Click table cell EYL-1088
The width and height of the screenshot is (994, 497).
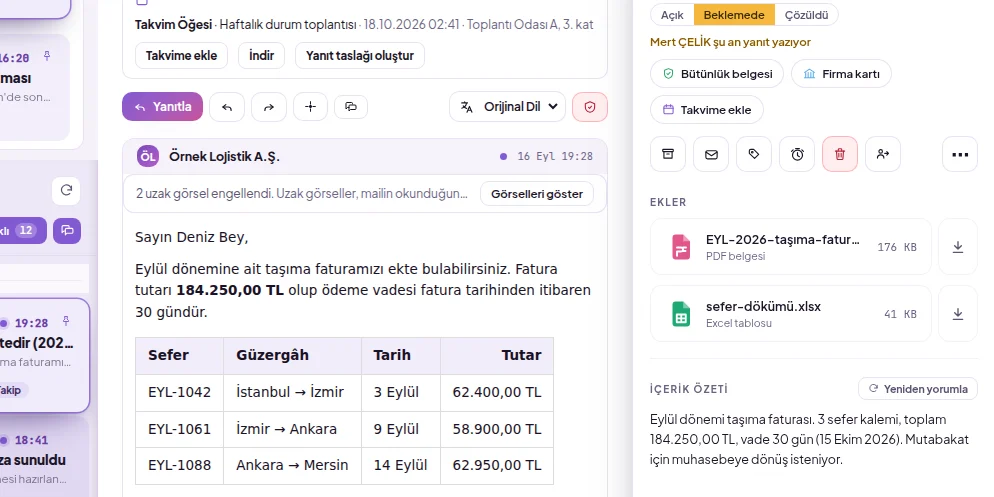179,465
